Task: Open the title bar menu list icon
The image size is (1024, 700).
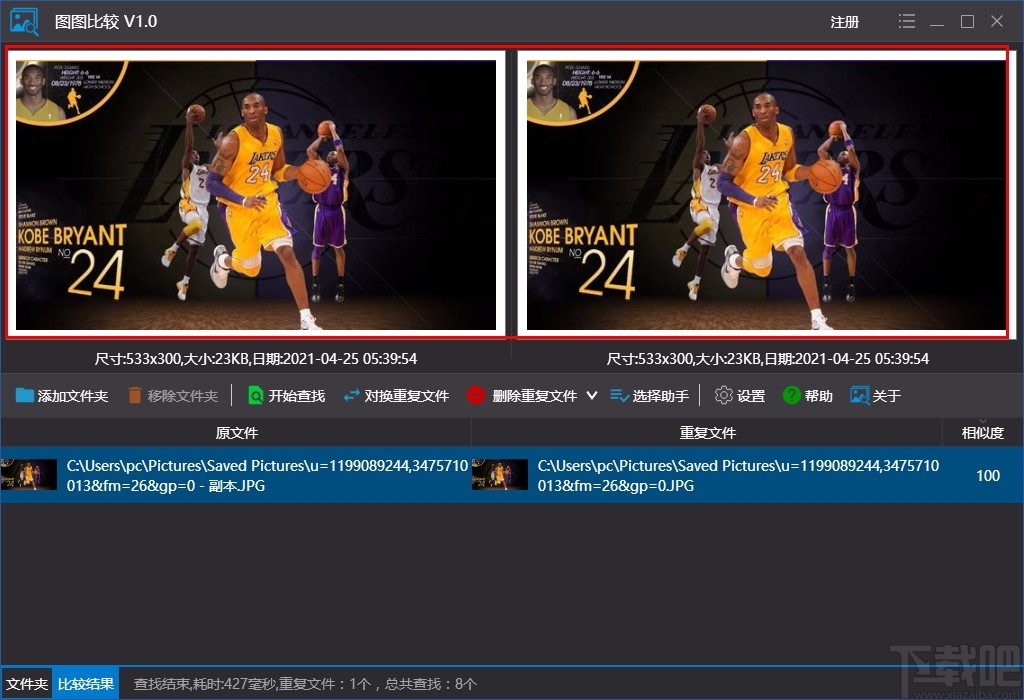Action: coord(906,22)
